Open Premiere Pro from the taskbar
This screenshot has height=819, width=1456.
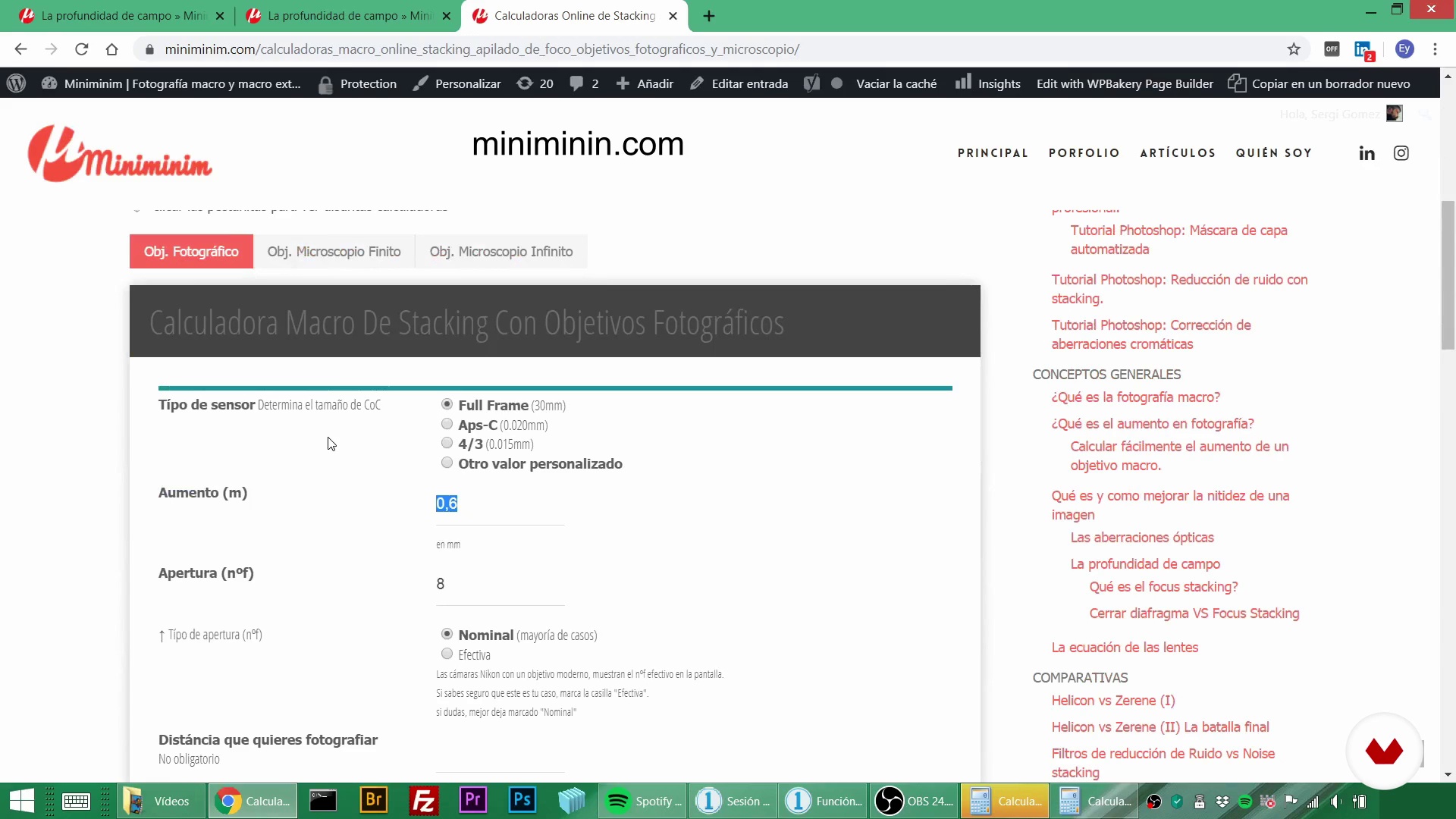click(472, 801)
